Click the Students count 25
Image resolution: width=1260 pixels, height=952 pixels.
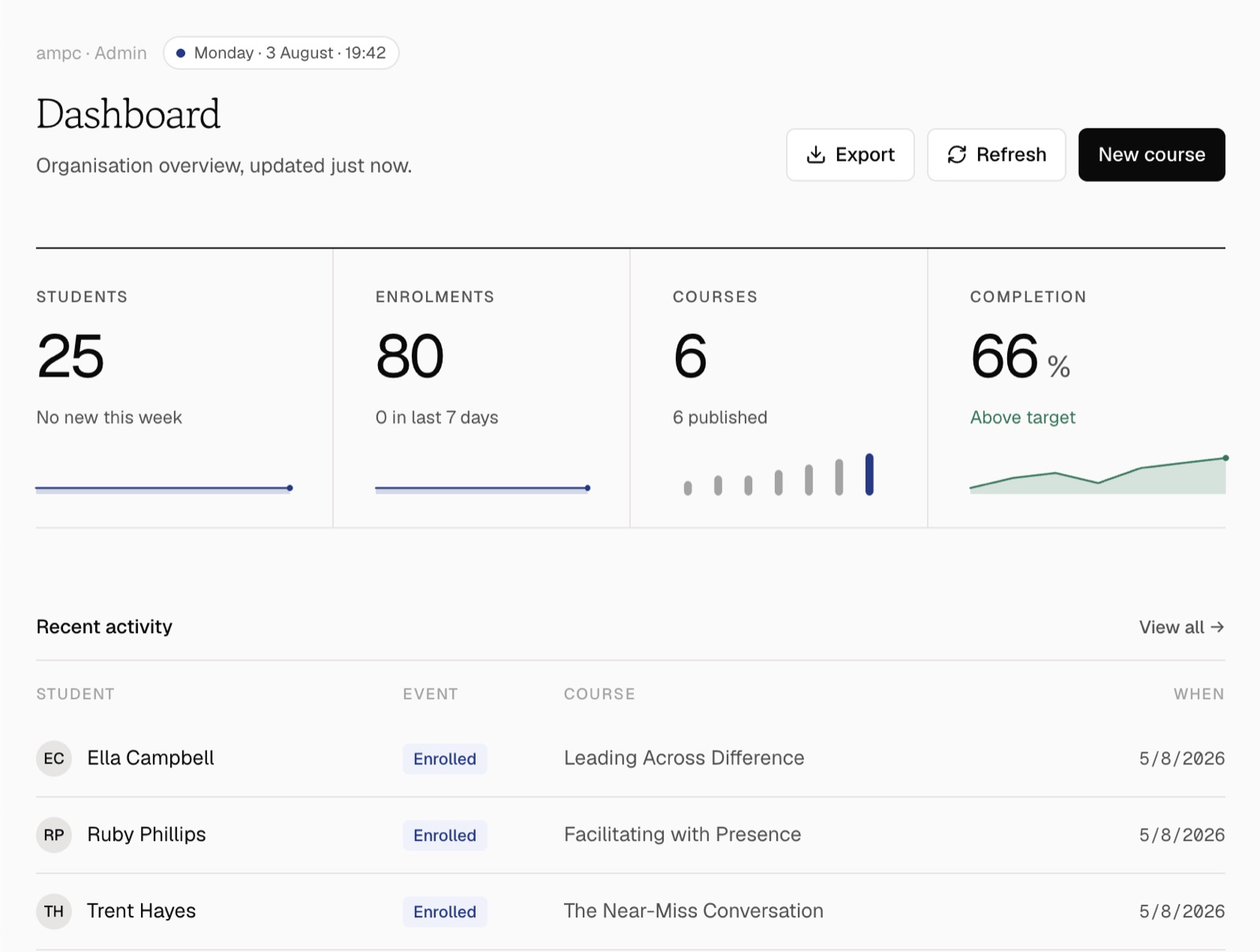70,356
